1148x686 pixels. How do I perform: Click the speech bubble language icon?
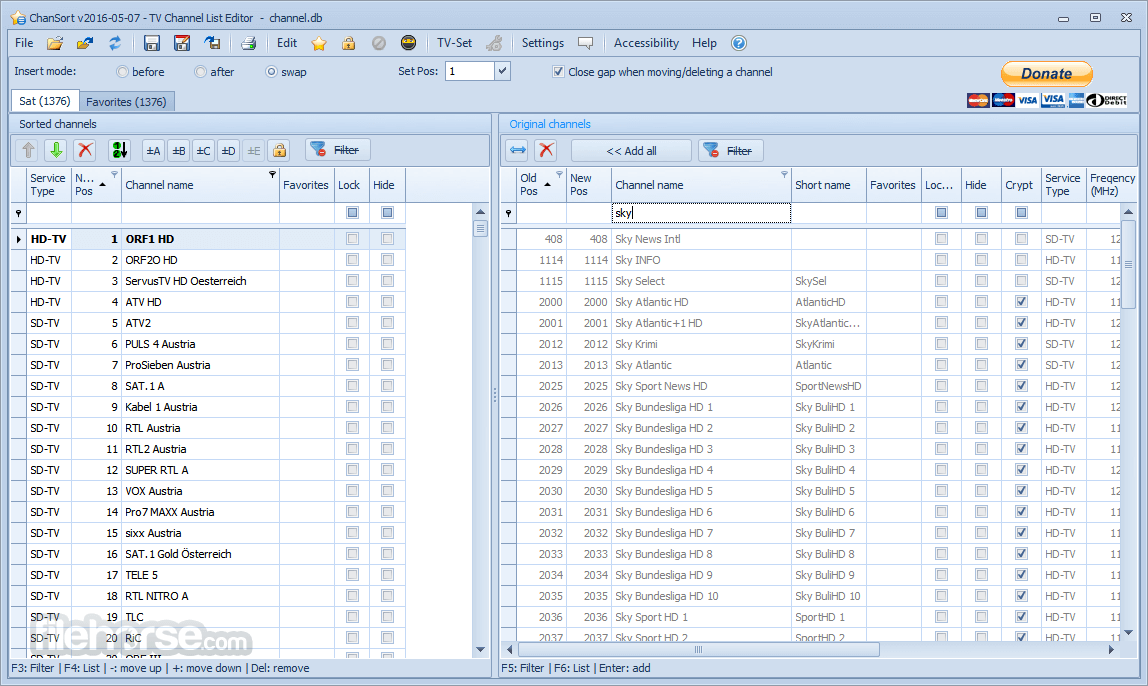585,43
